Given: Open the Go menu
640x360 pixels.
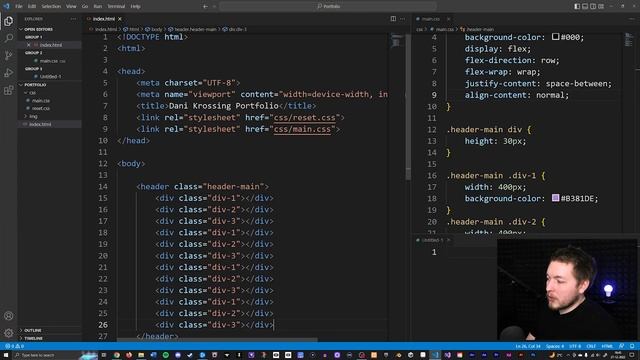Looking at the screenshot, I should [84, 7].
